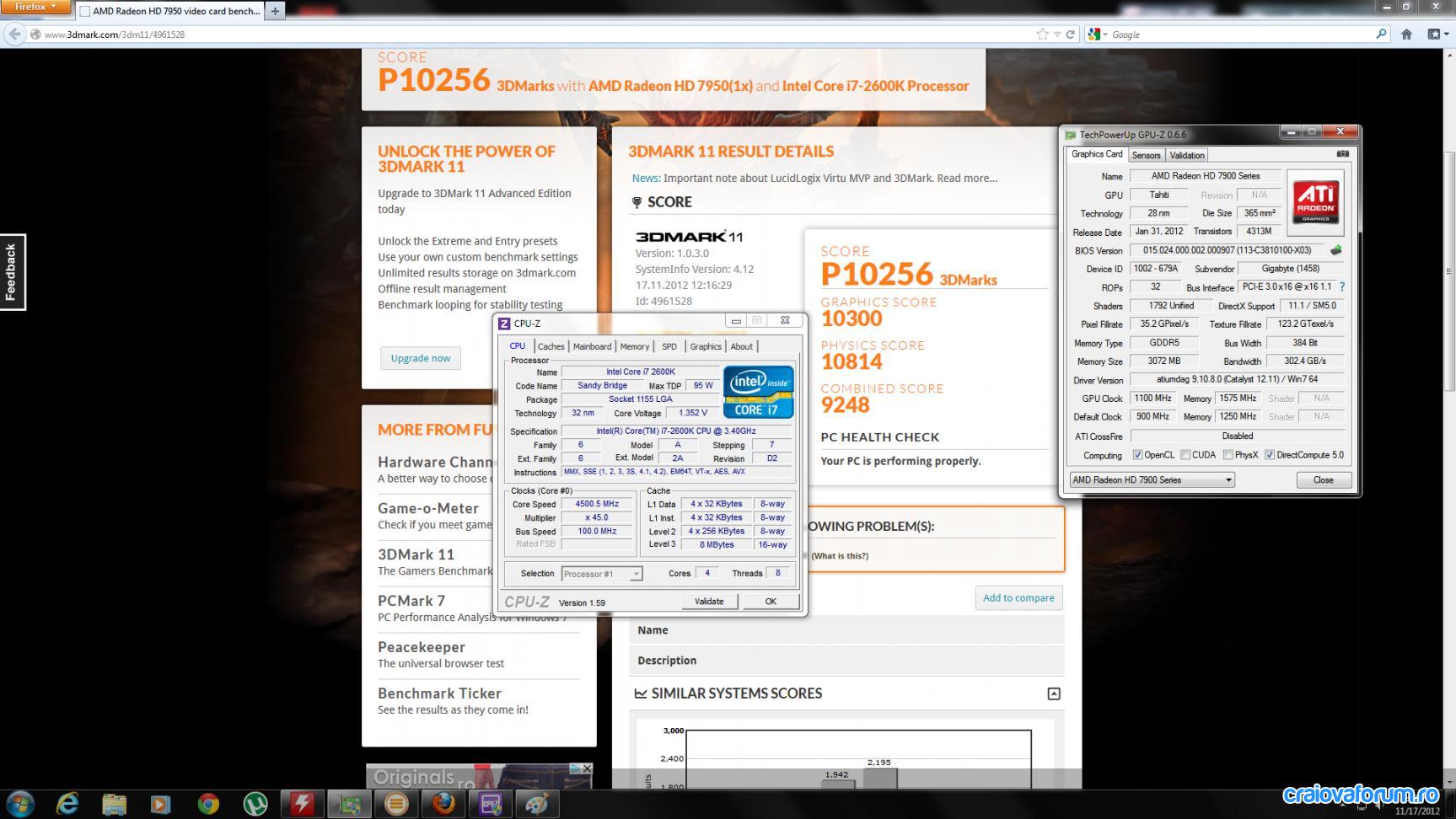Image resolution: width=1456 pixels, height=819 pixels.
Task: Open the URL history dropdown arrow
Action: tap(1057, 35)
